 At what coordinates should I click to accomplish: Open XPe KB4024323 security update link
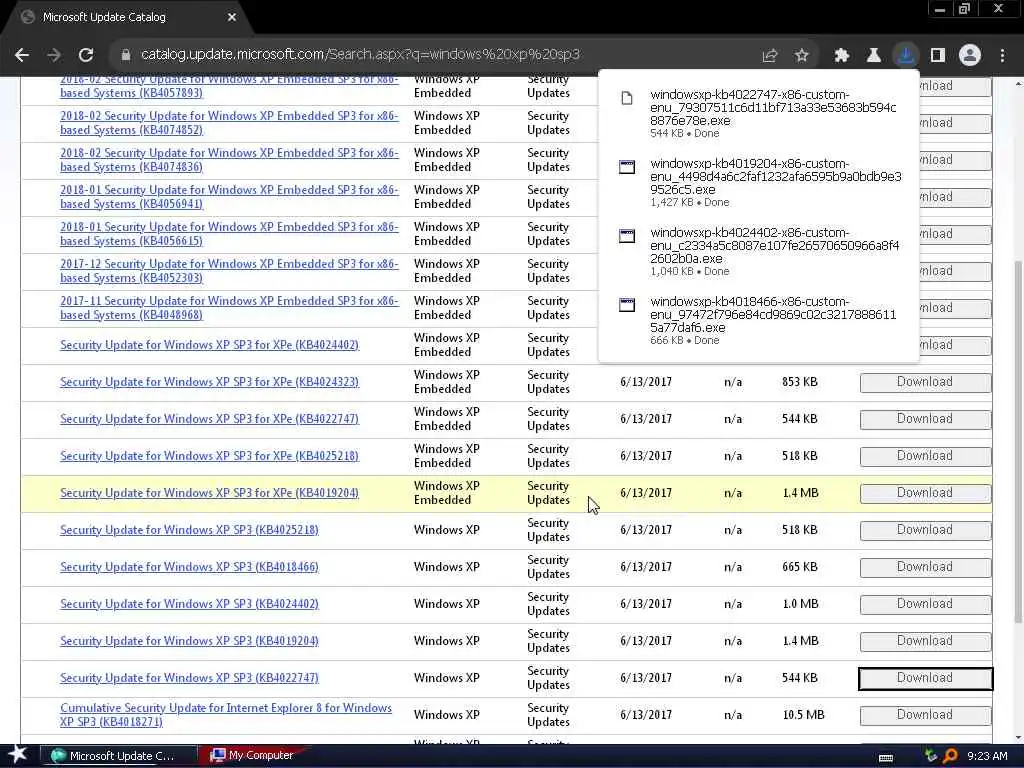pyautogui.click(x=210, y=382)
